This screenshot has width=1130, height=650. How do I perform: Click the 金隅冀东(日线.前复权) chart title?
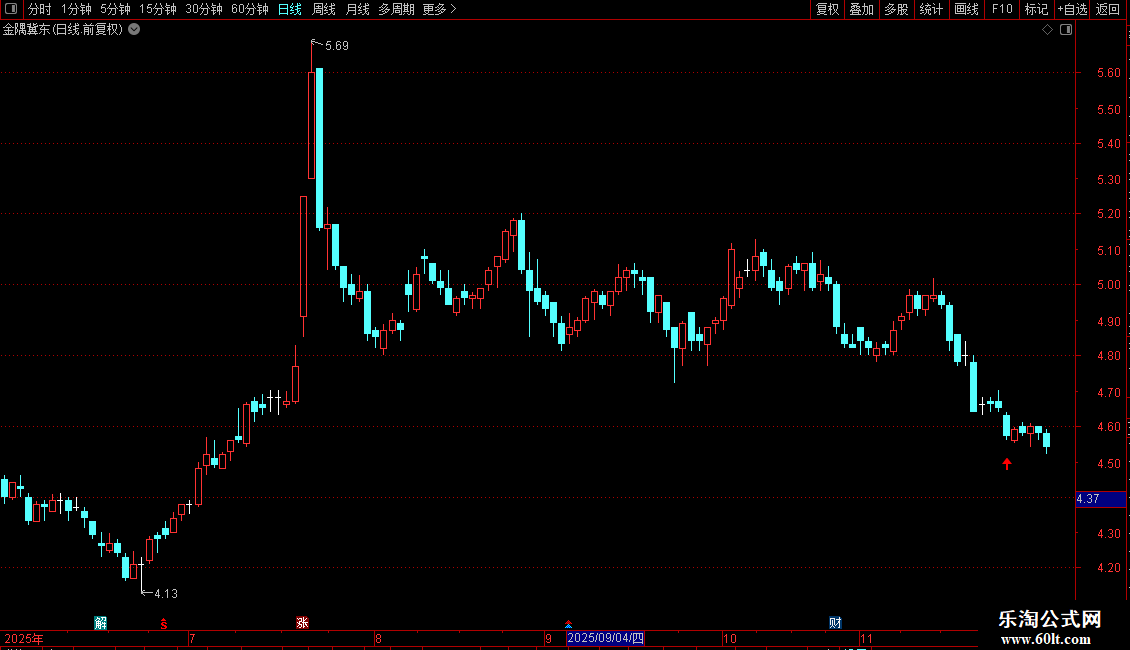tap(63, 30)
